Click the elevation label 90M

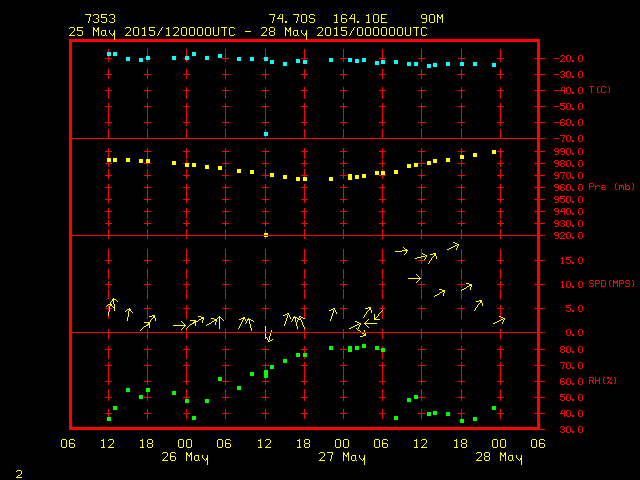[x=433, y=19]
